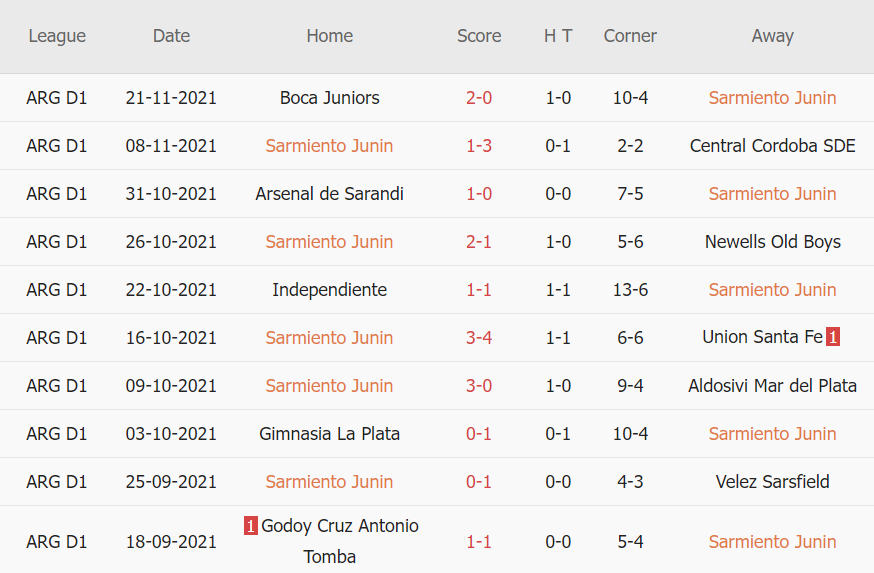
Task: Select Gimnasia La Plata team link
Action: click(x=329, y=434)
